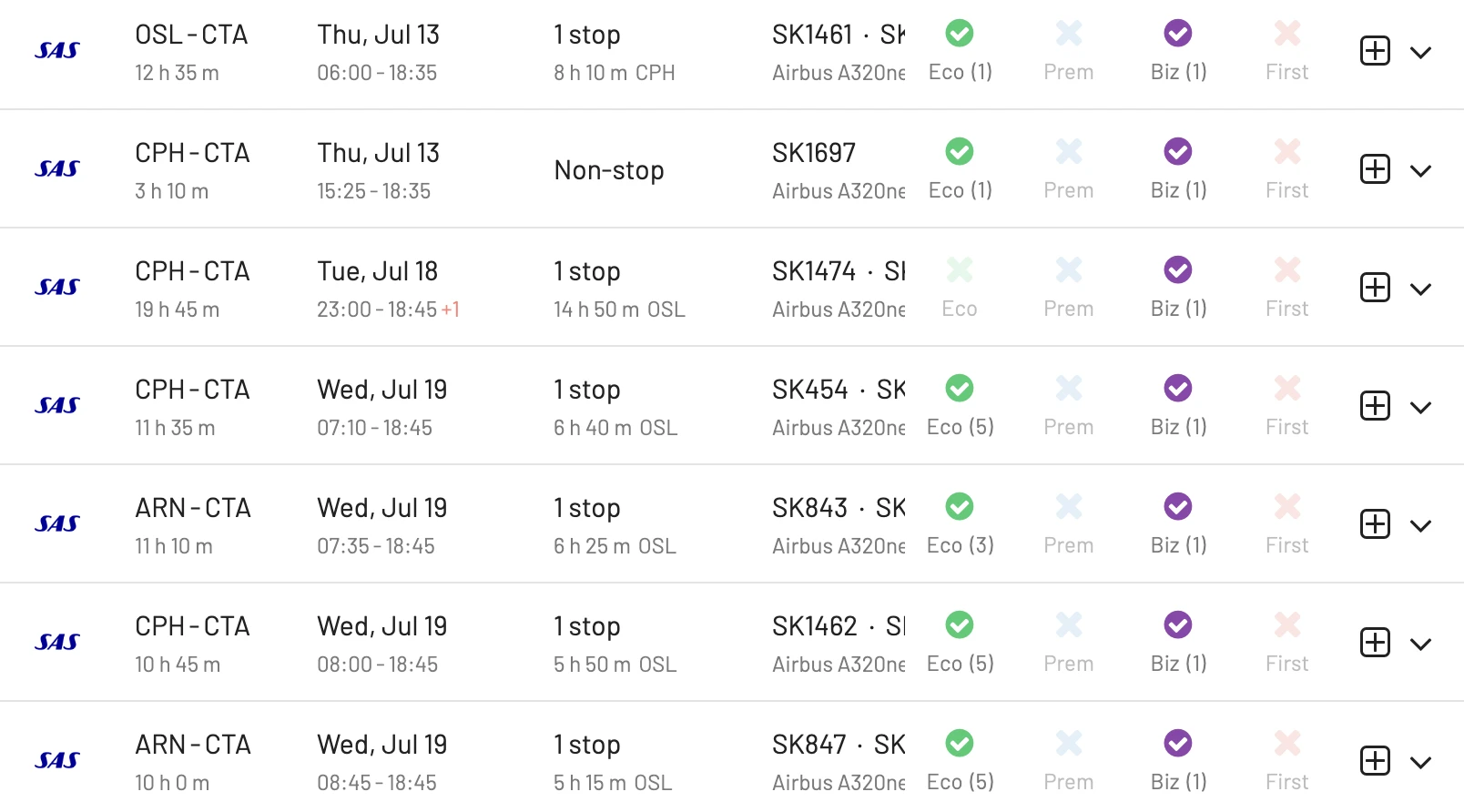Click the SK454 flight number text
Image resolution: width=1464 pixels, height=812 pixels.
pyautogui.click(x=809, y=390)
